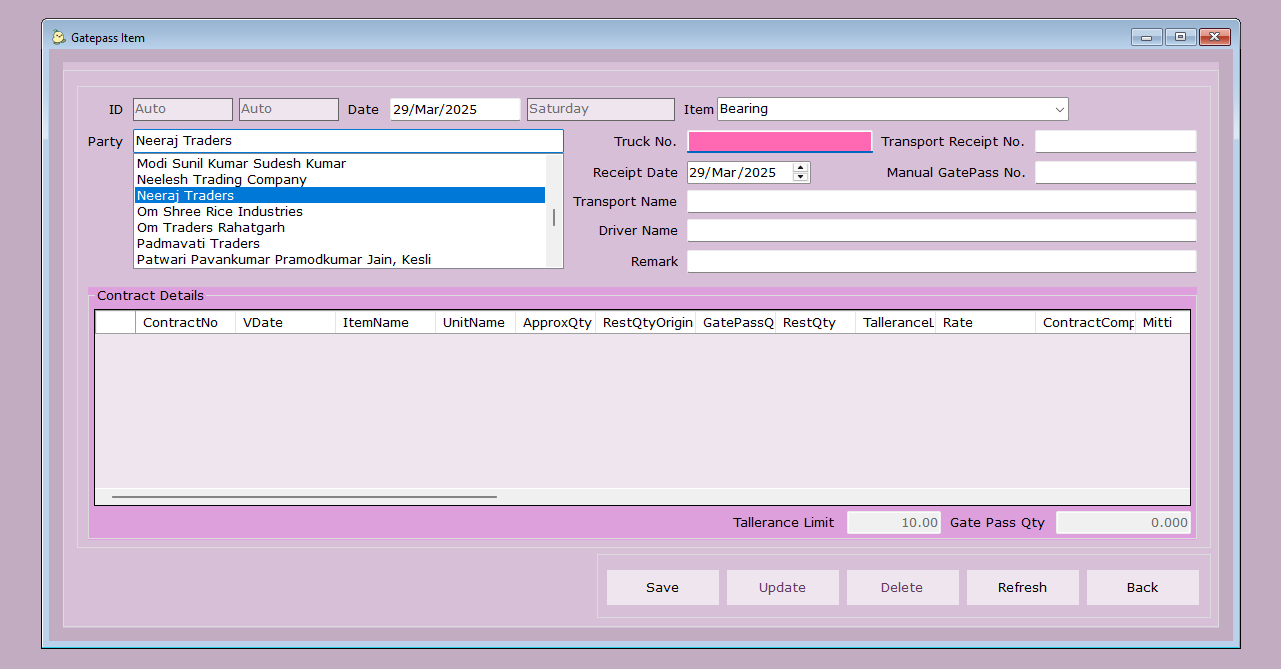Click the Gate Pass Qty field
Viewport: 1281px width, 669px height.
click(1123, 522)
